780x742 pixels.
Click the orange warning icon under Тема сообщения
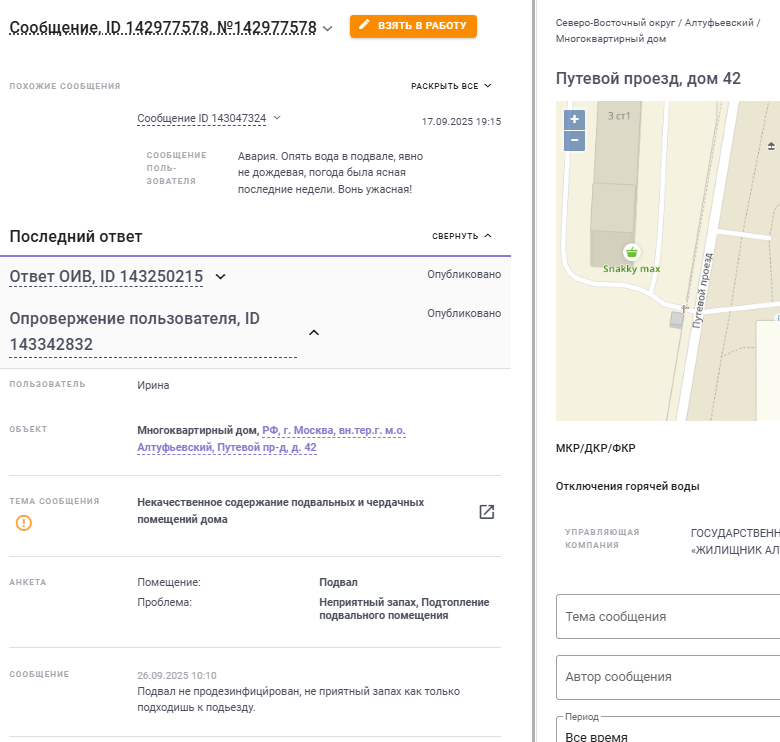pyautogui.click(x=24, y=523)
